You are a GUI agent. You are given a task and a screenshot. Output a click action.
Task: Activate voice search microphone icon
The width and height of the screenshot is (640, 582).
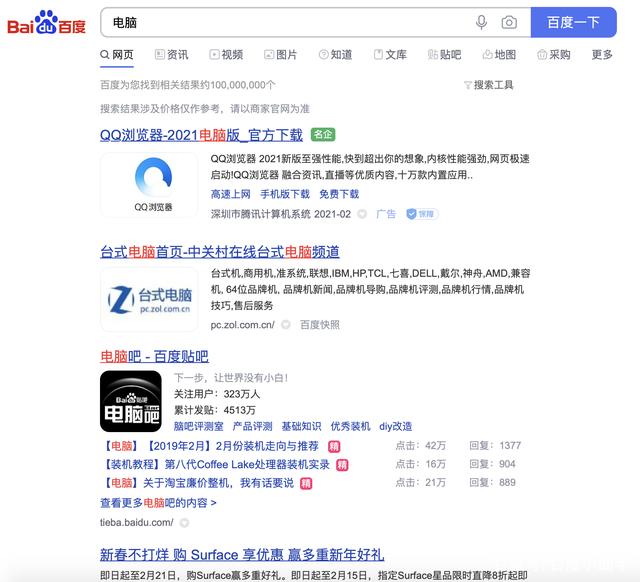(482, 22)
